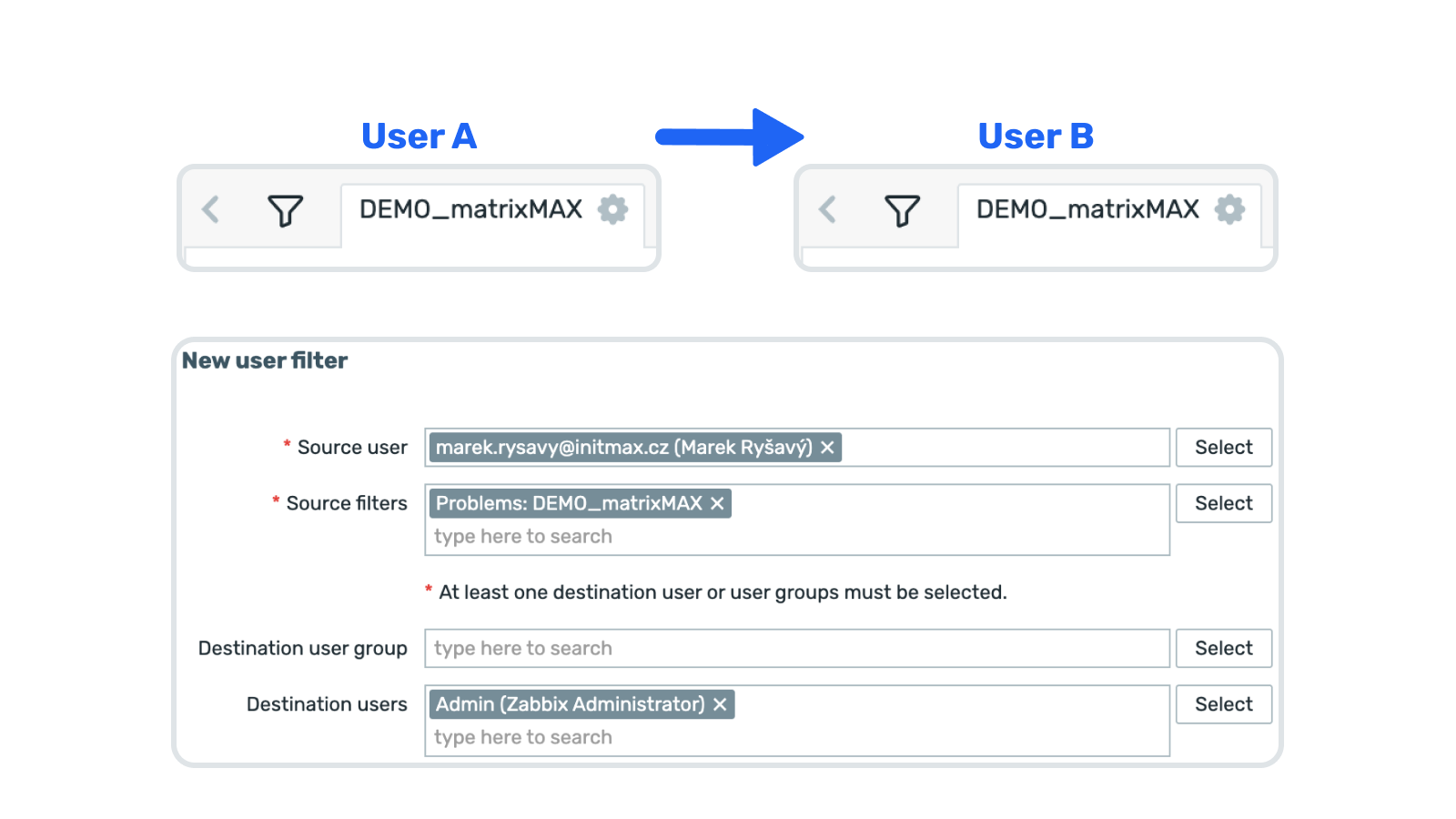Click the filter funnel icon under User B

pyautogui.click(x=902, y=211)
